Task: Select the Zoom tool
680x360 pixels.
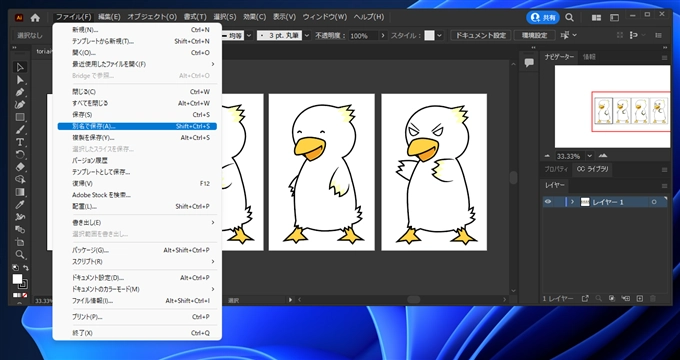Action: 20,255
